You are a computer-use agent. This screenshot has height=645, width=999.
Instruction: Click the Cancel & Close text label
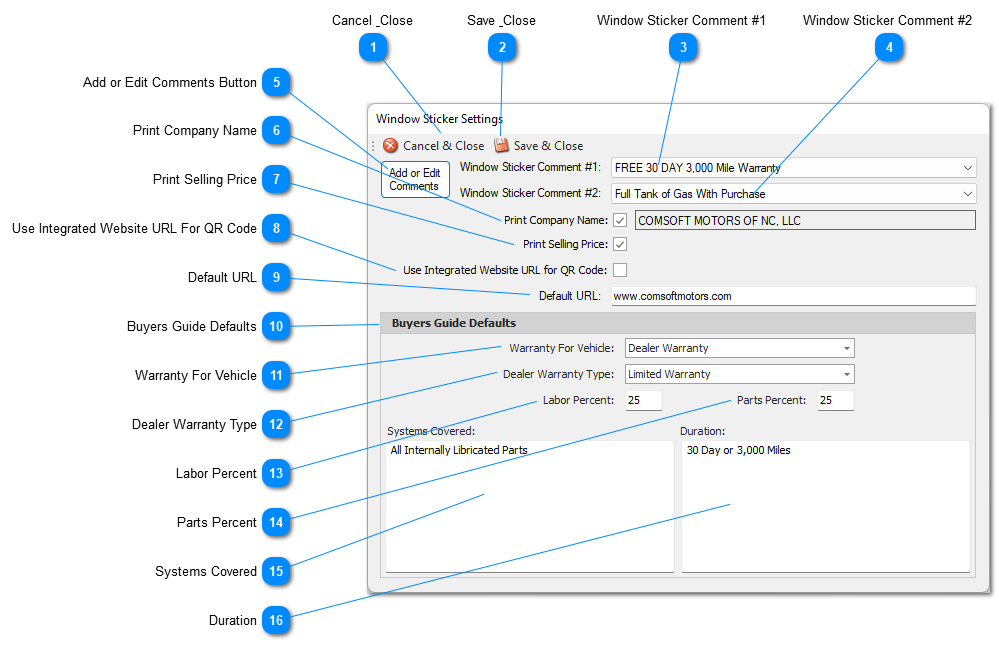(x=443, y=146)
